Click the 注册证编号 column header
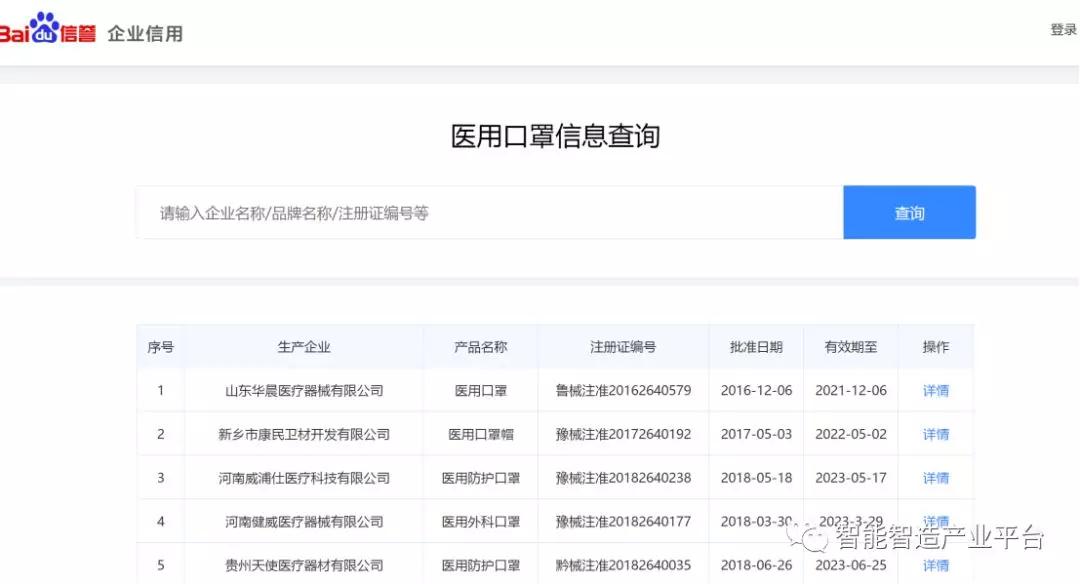 pos(622,346)
